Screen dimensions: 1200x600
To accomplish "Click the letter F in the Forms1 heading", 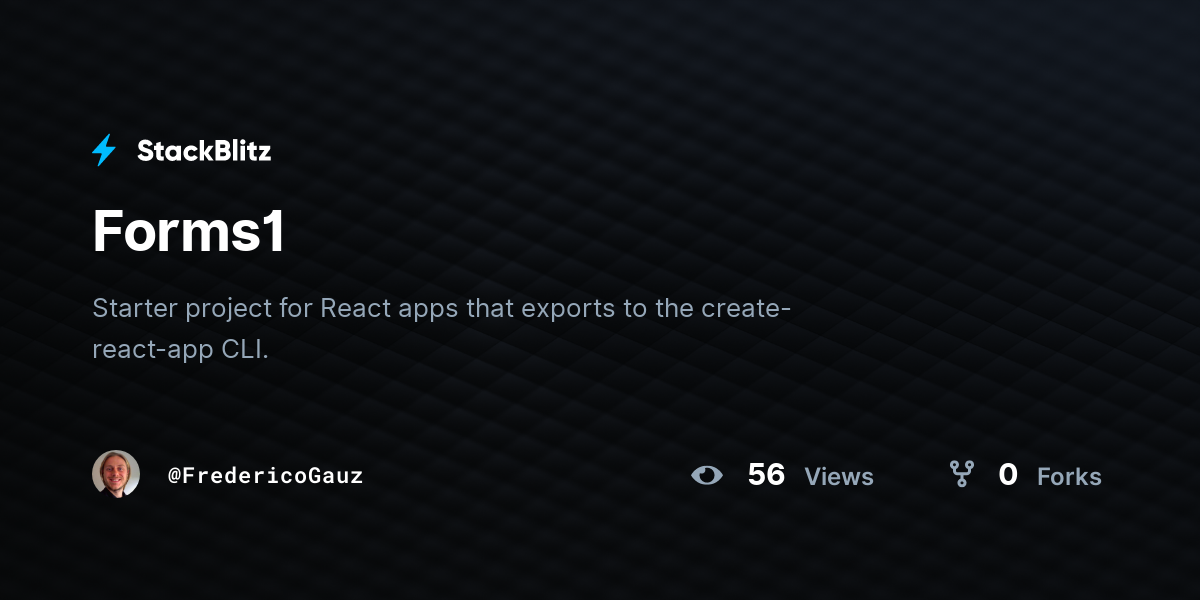I will point(107,231).
